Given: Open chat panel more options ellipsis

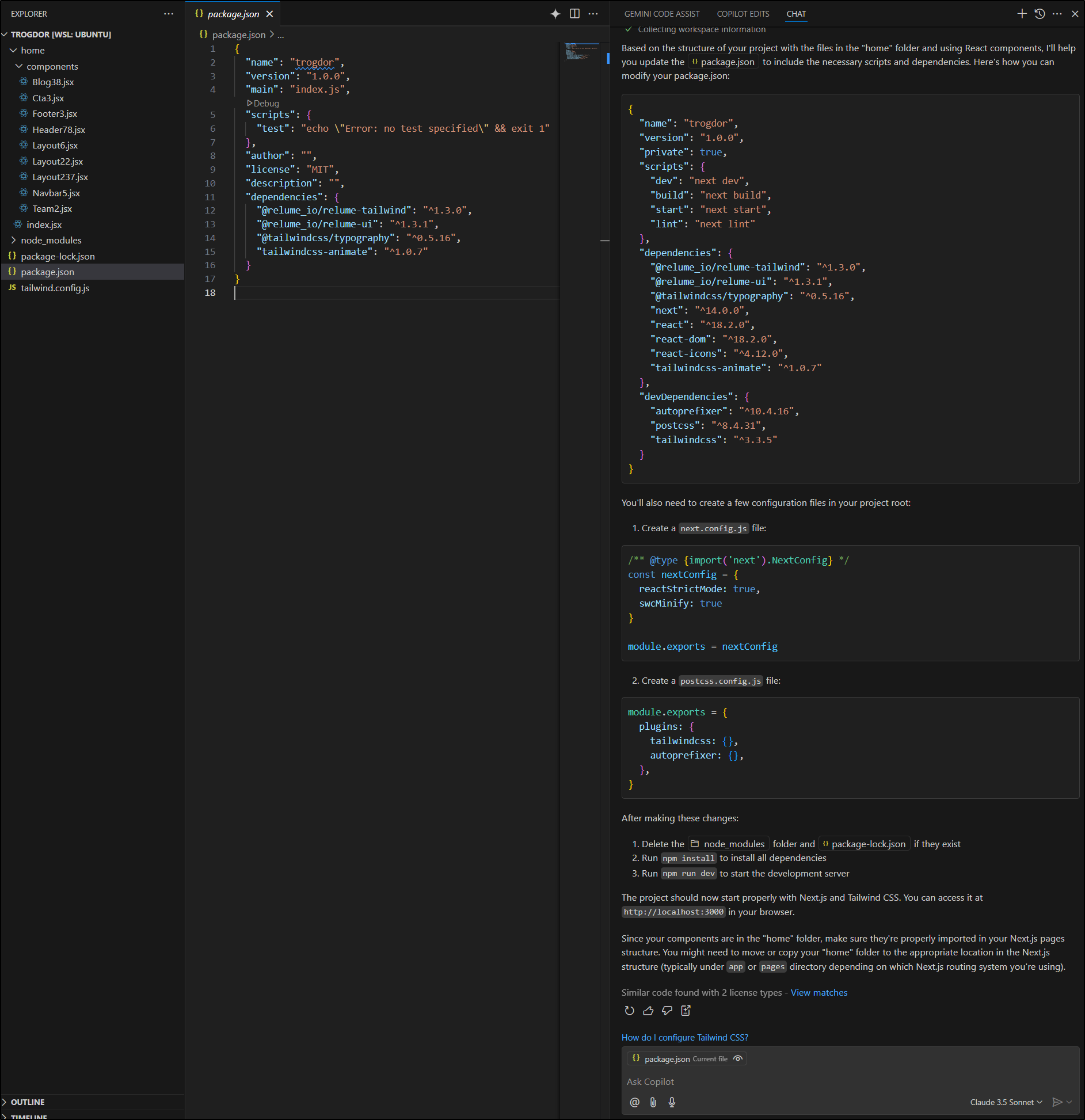Looking at the screenshot, I should (x=1057, y=14).
